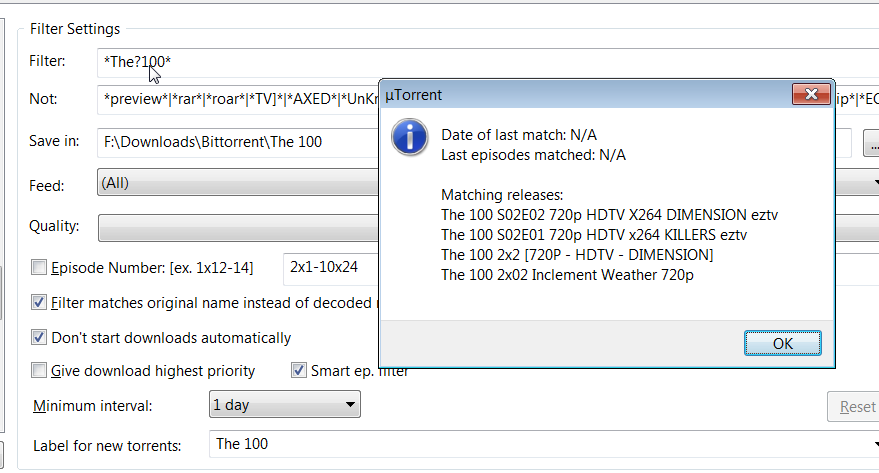Click 'Last episodes matched: N/A' text
Screen dimensions: 879x473
533,155
